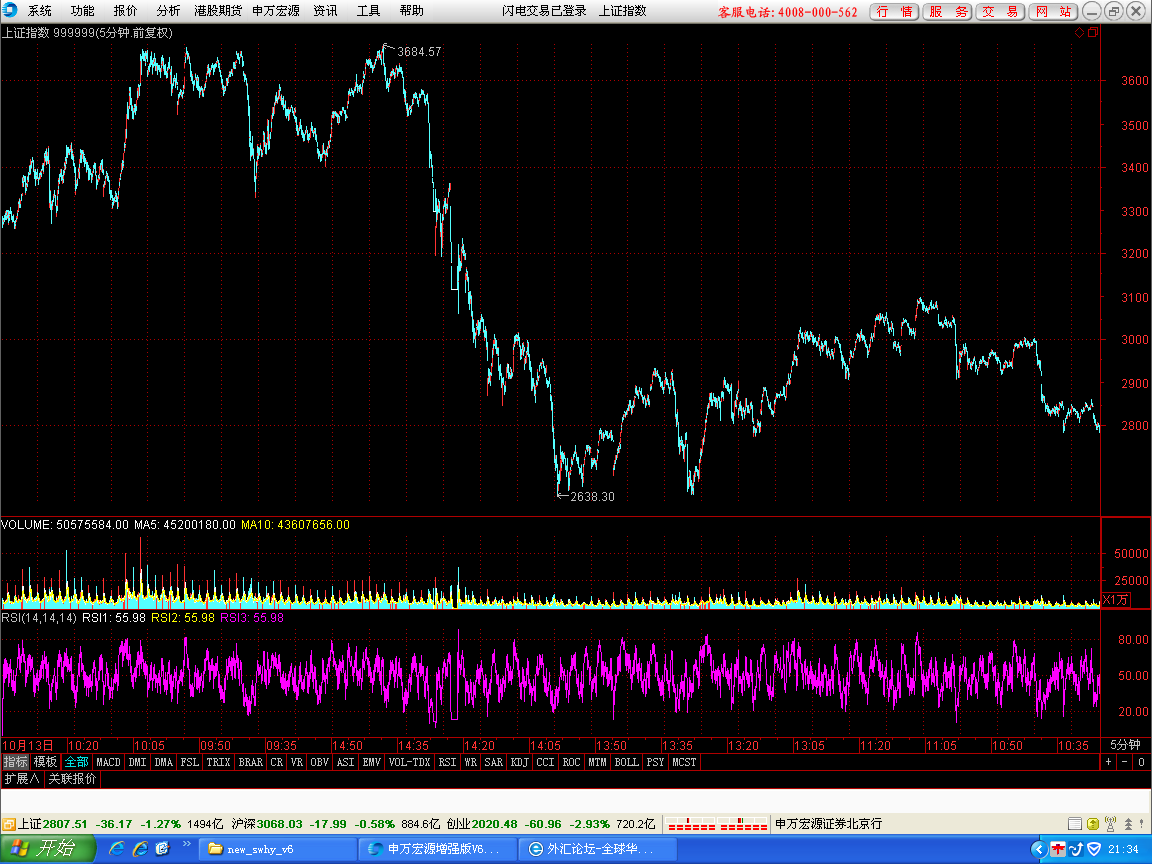
Task: Switch indicator to CR
Action: click(276, 762)
